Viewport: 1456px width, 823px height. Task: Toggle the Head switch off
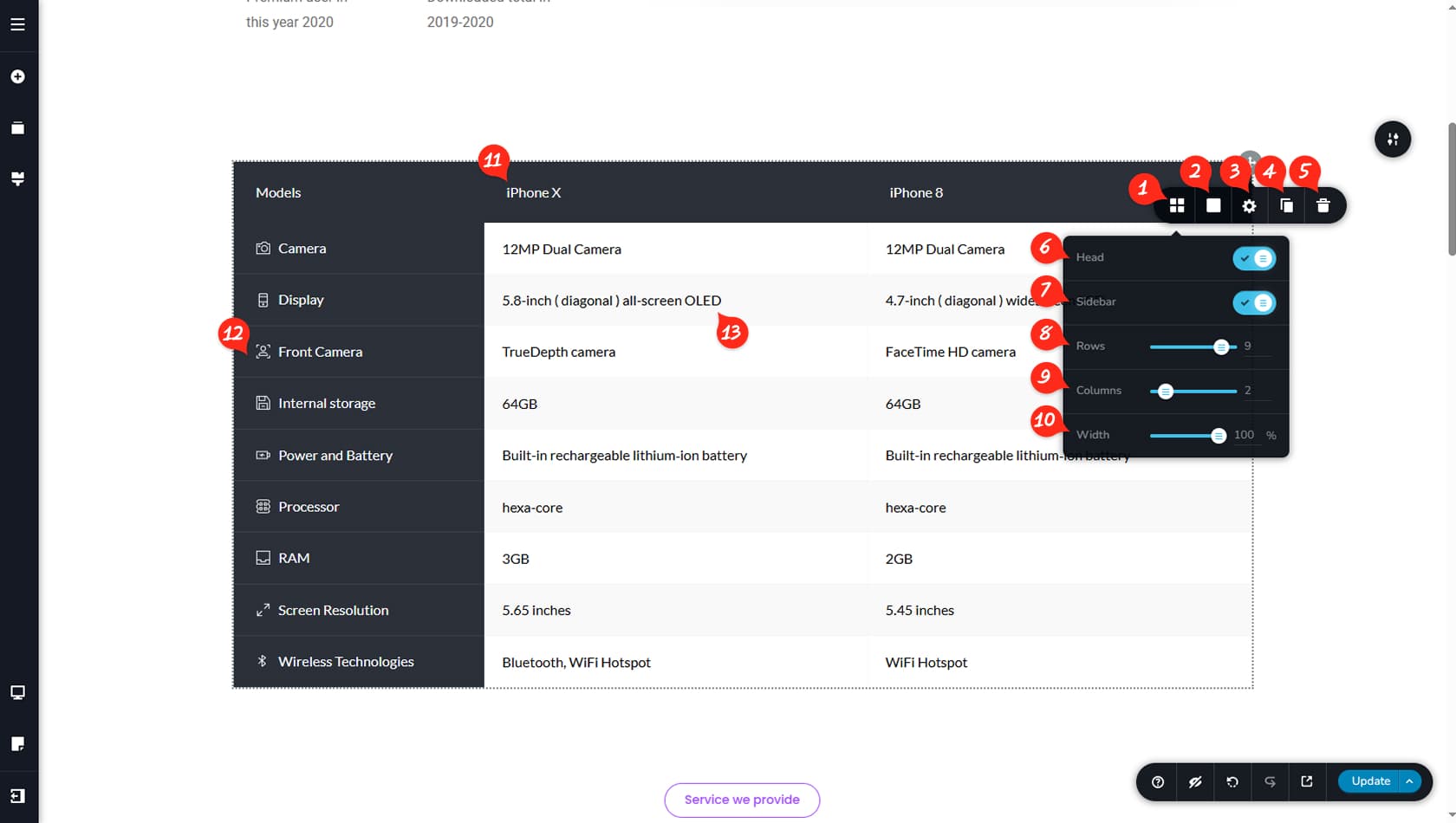click(x=1254, y=258)
